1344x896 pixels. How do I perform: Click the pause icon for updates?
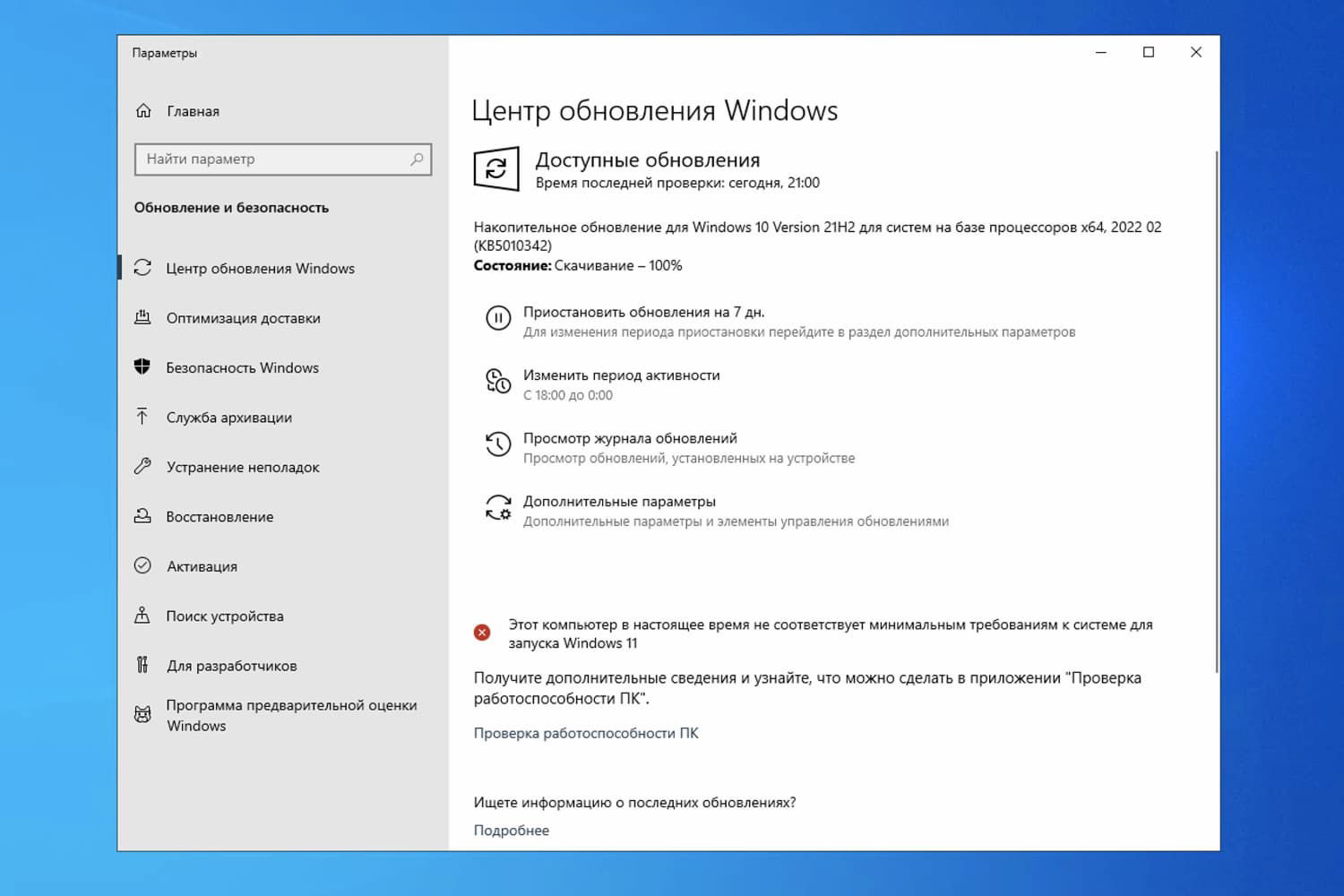[x=498, y=318]
